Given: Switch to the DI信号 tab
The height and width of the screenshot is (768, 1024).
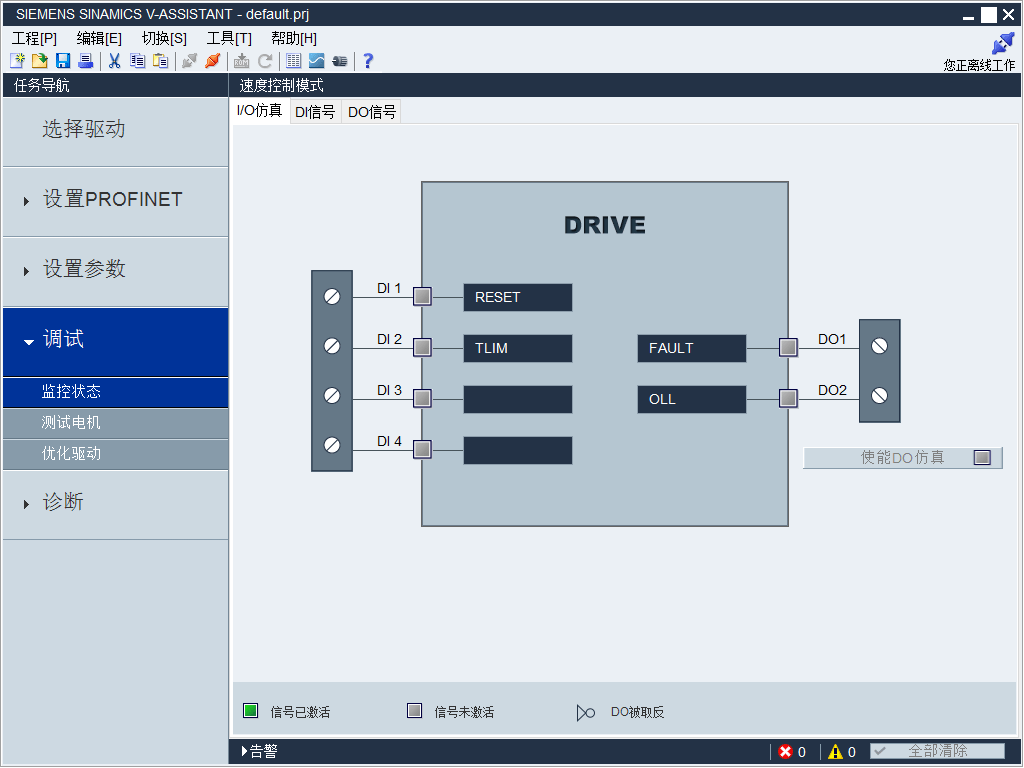Looking at the screenshot, I should (315, 112).
